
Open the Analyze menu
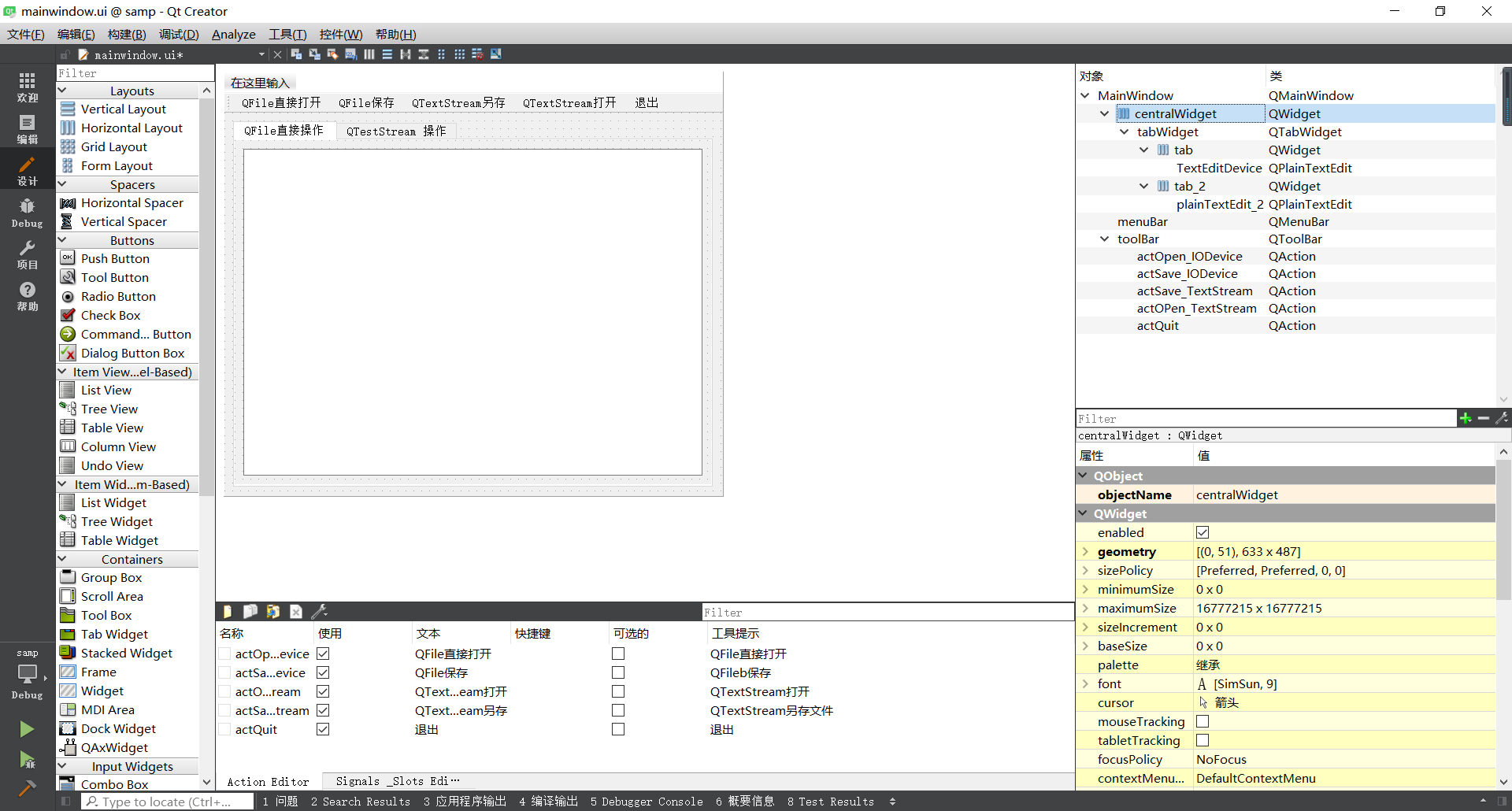coord(234,34)
